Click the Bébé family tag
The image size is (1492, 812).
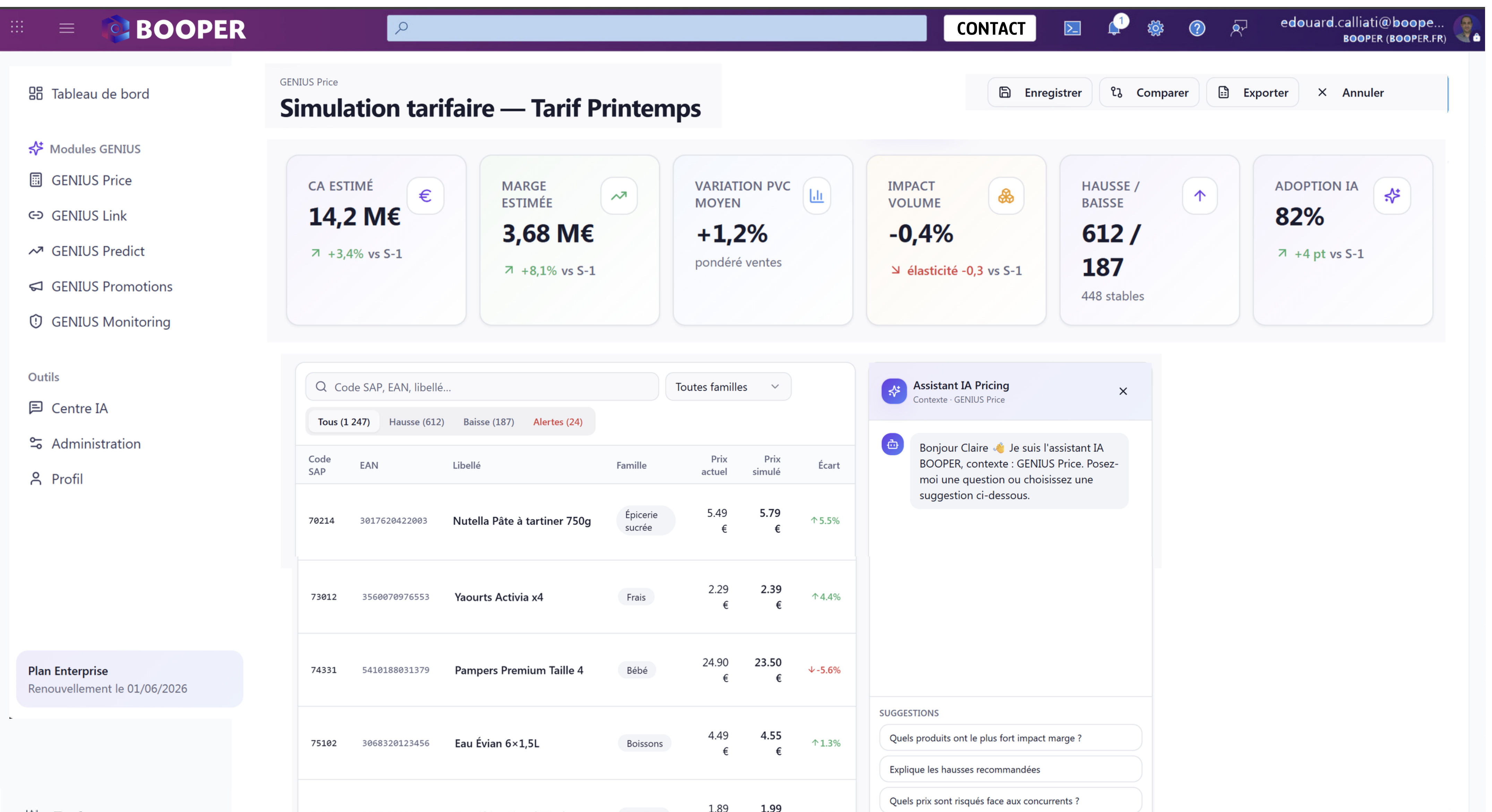pos(636,670)
